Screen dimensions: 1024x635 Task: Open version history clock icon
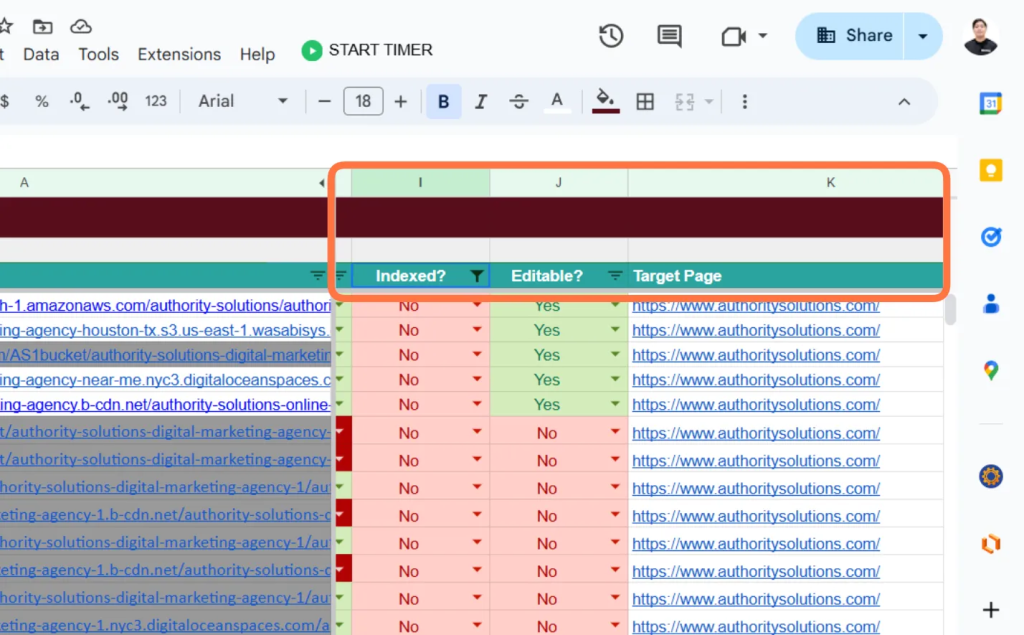pos(611,36)
